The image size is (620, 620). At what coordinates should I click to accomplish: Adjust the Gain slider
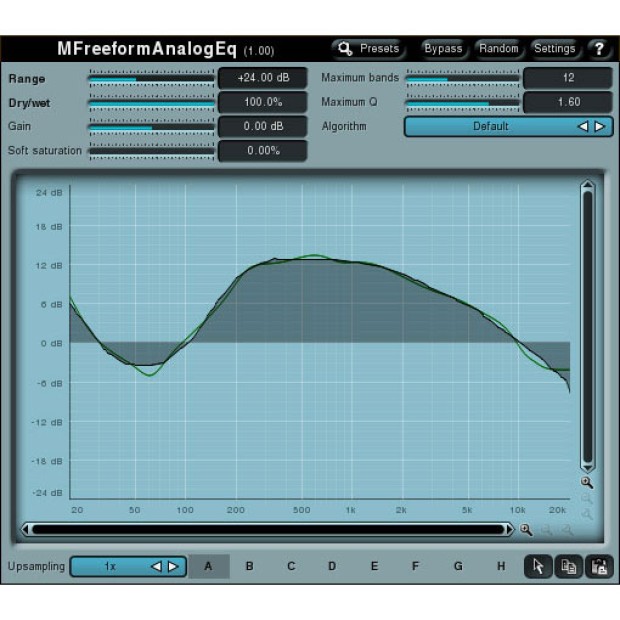click(151, 127)
